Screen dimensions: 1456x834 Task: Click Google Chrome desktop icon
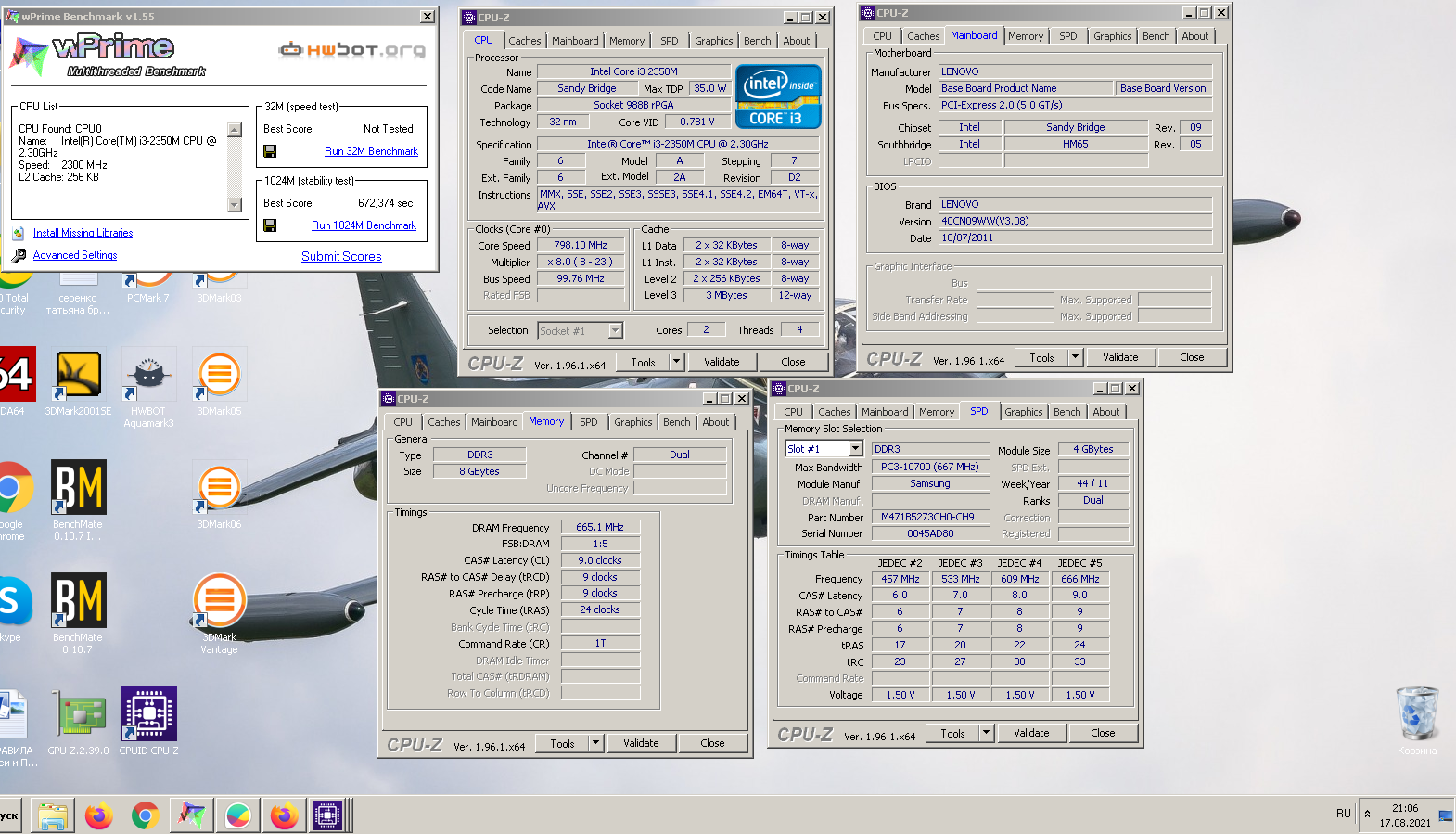click(13, 501)
